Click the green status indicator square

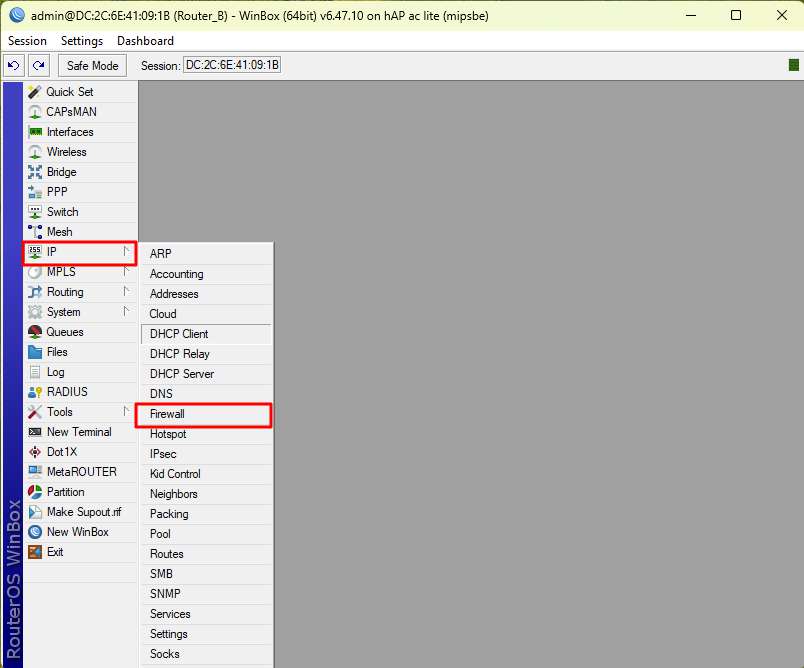pyautogui.click(x=794, y=65)
